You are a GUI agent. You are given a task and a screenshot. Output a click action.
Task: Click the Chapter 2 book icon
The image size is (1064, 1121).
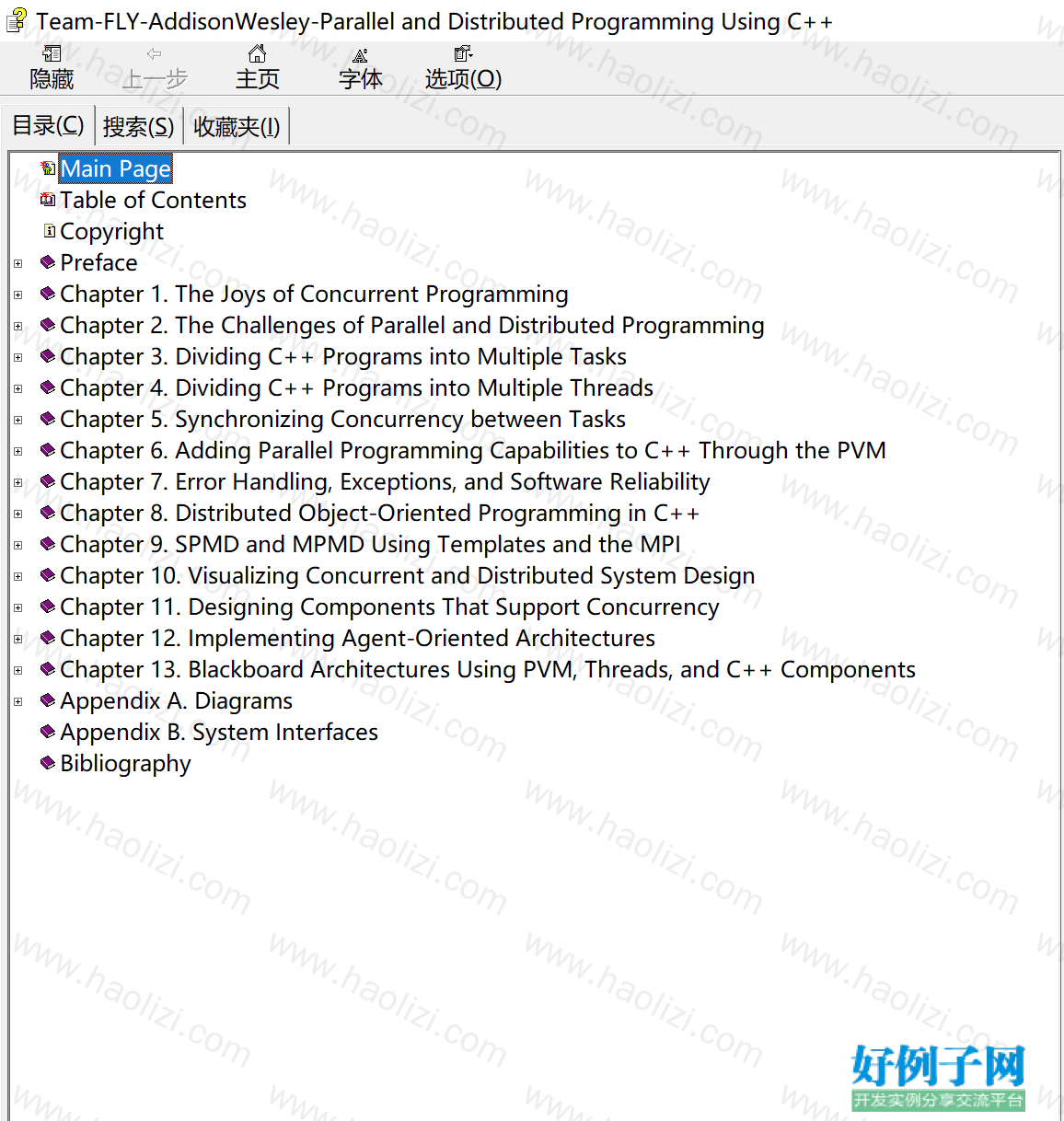(x=49, y=325)
